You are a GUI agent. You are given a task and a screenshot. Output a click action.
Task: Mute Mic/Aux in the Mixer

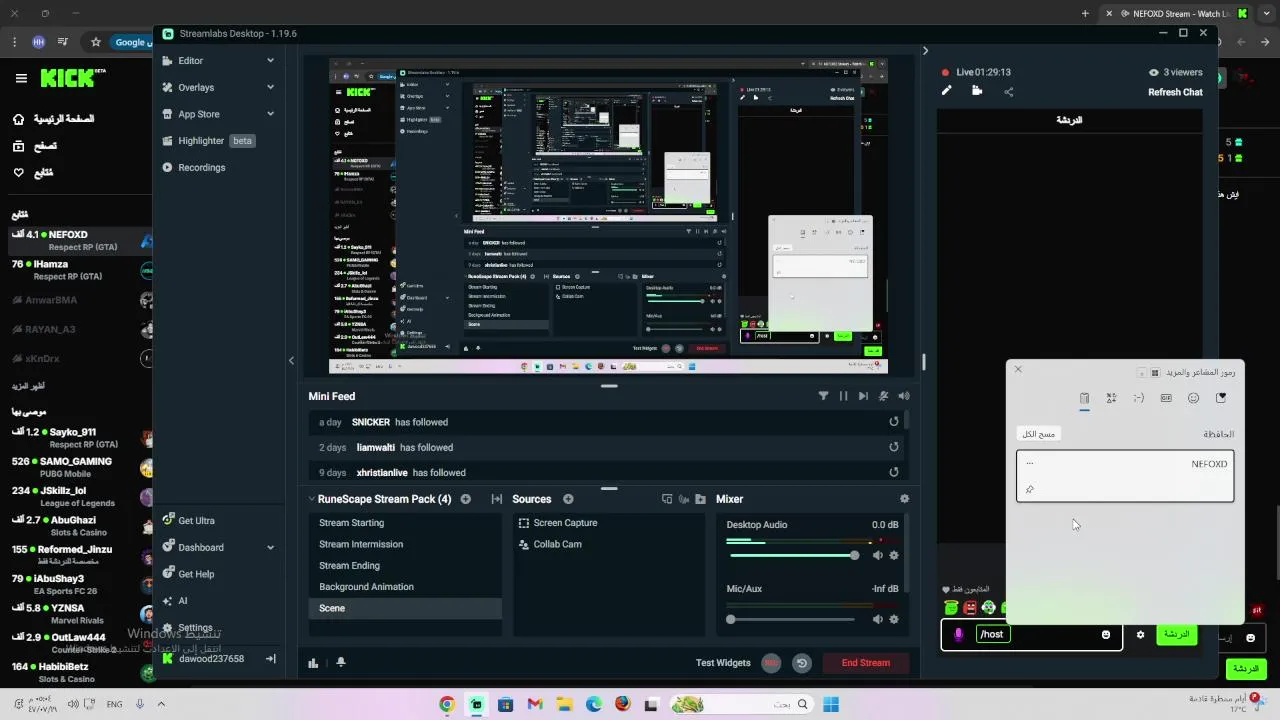coord(877,619)
